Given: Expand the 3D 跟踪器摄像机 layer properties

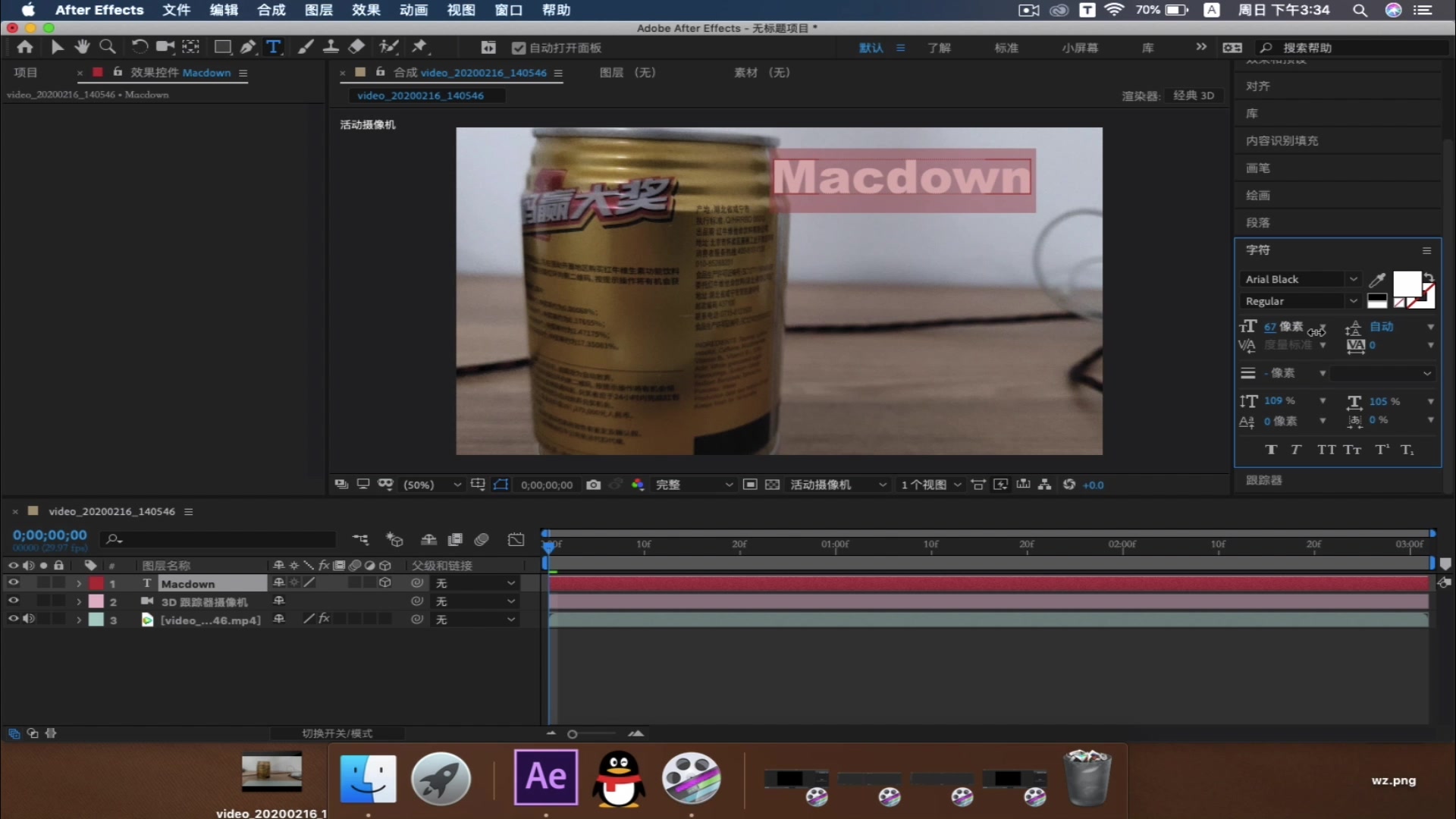Looking at the screenshot, I should 79,601.
